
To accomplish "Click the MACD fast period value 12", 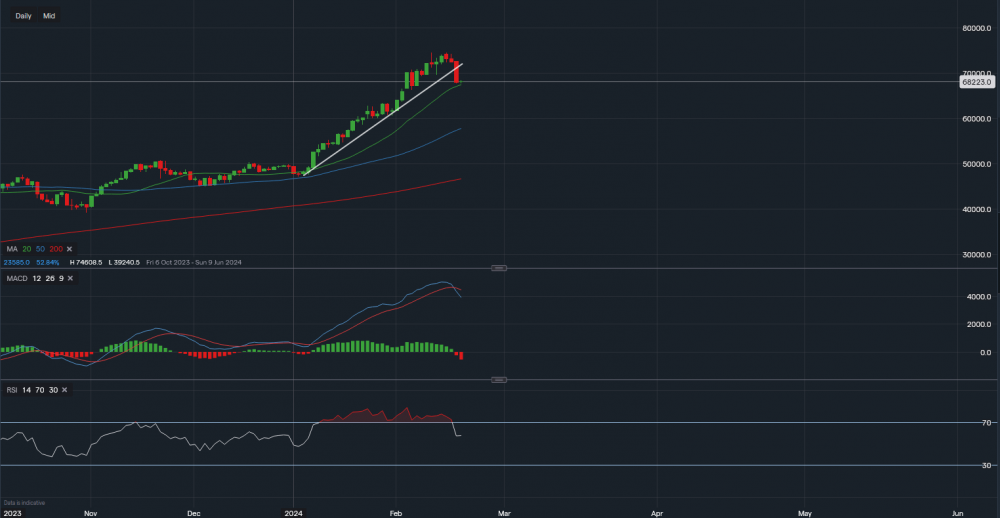I will pos(35,278).
